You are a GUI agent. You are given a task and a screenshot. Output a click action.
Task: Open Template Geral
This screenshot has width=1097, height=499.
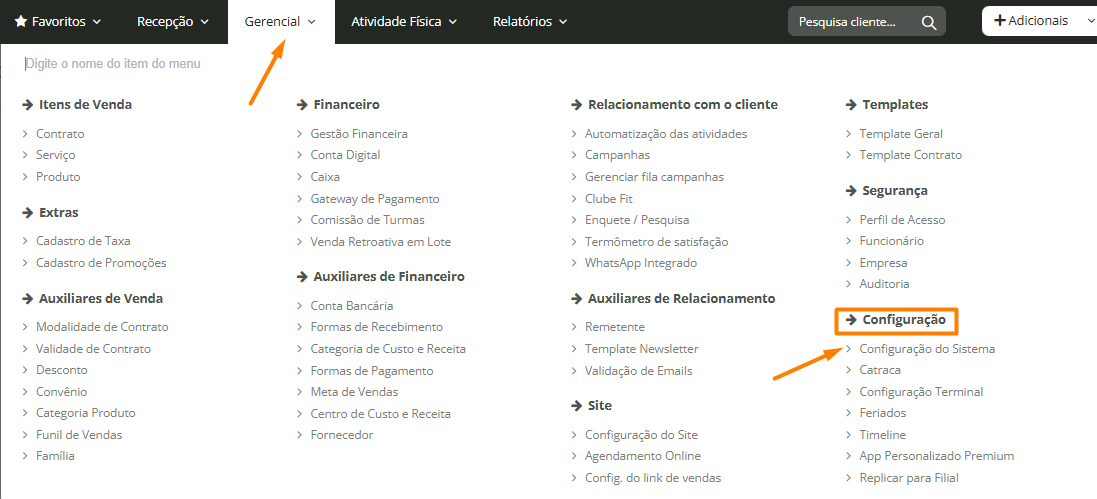pos(901,134)
